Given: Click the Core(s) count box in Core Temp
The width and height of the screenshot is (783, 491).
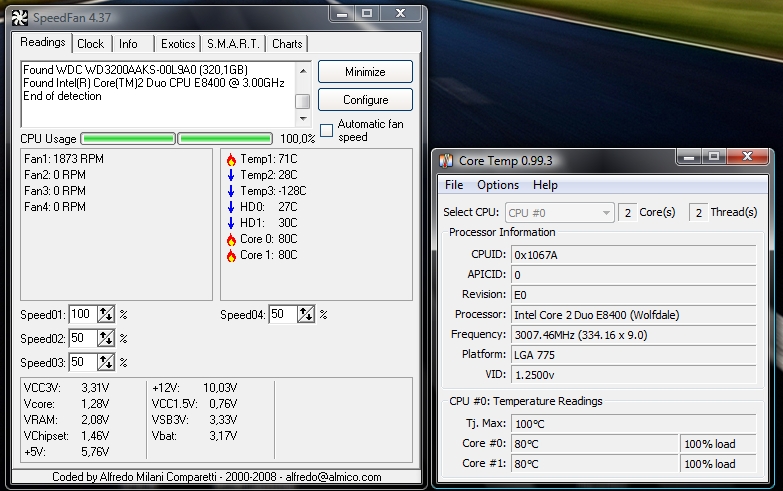Looking at the screenshot, I should (627, 213).
